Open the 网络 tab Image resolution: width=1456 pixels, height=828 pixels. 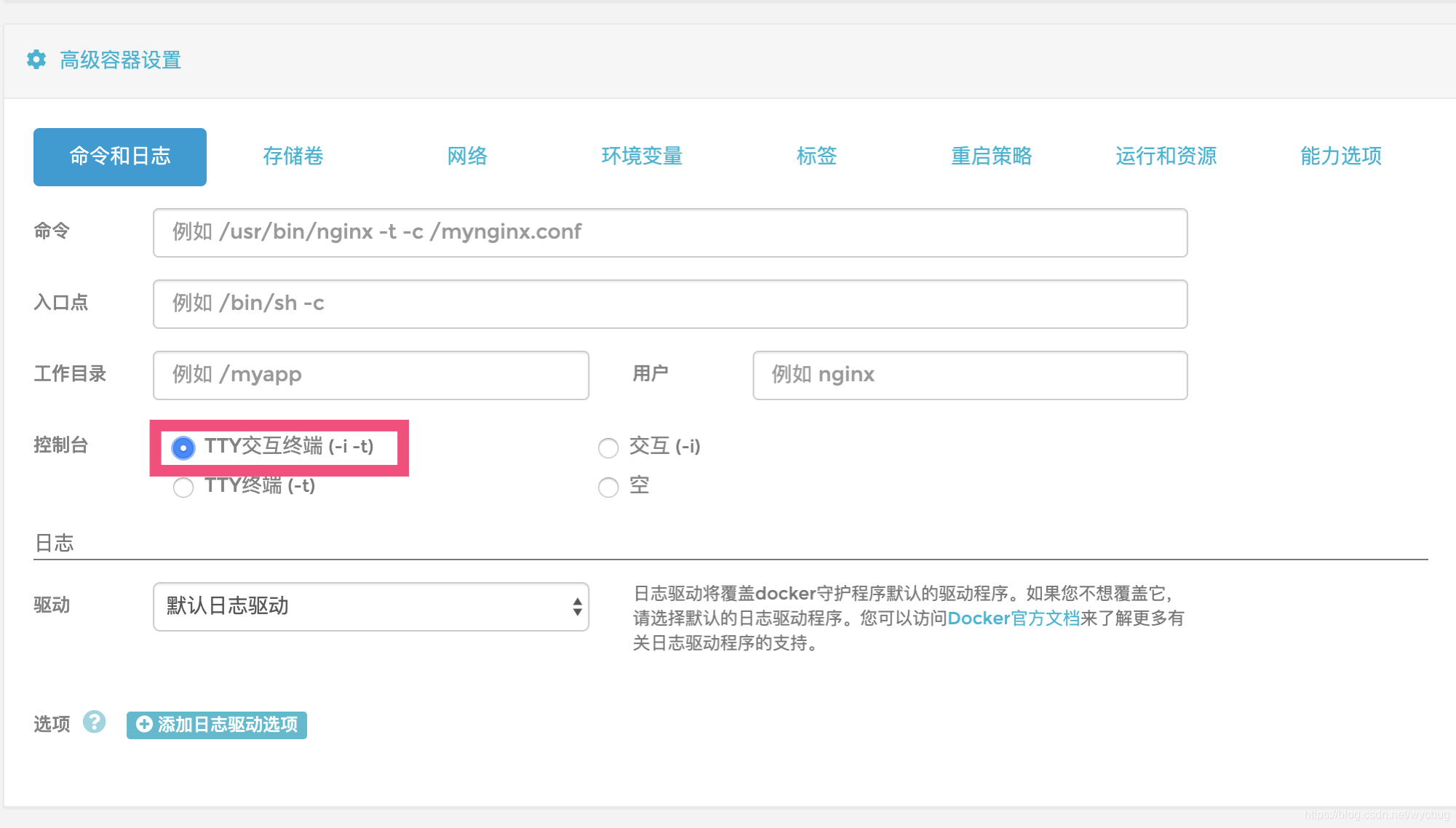tap(467, 156)
